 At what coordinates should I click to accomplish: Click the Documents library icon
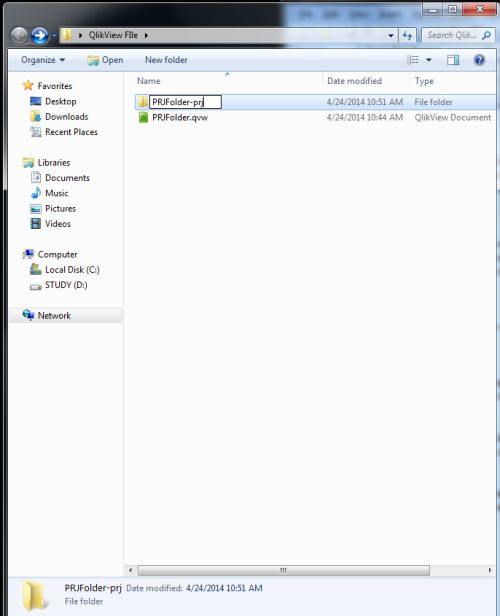click(35, 178)
